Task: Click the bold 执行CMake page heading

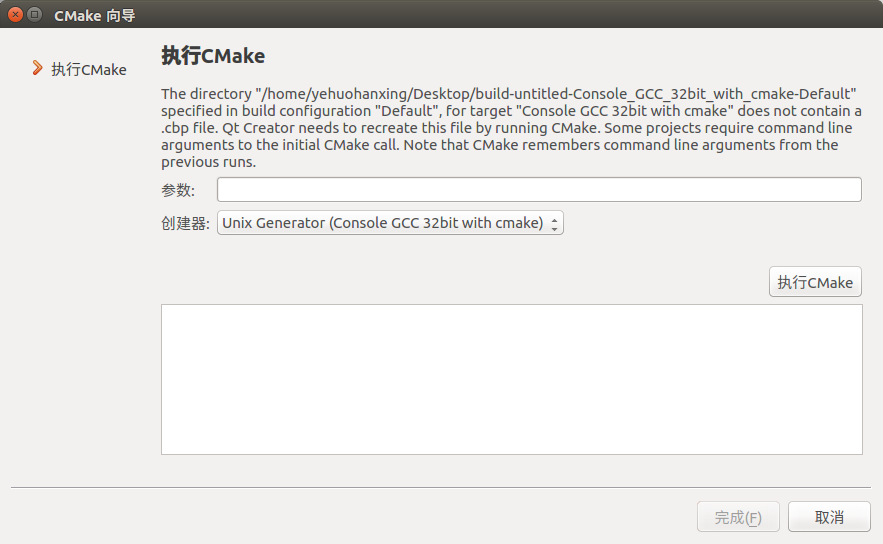Action: pos(213,56)
